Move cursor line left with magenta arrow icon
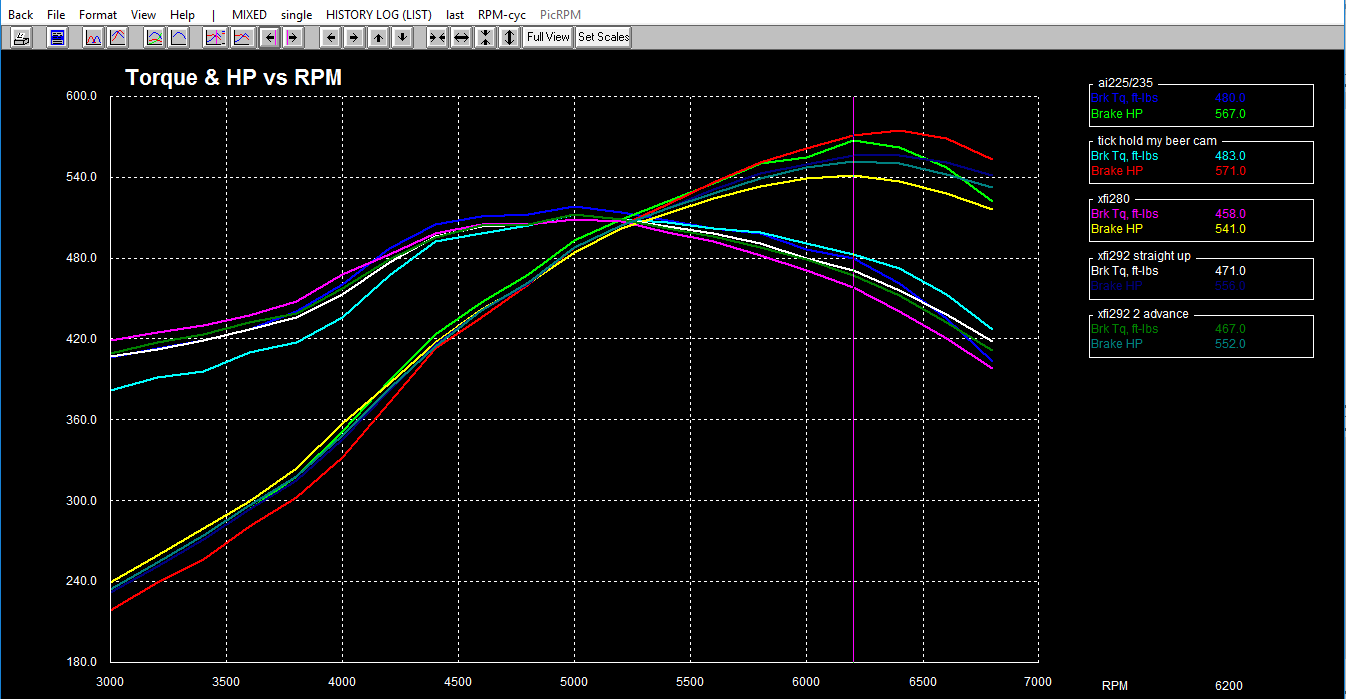 (268, 38)
